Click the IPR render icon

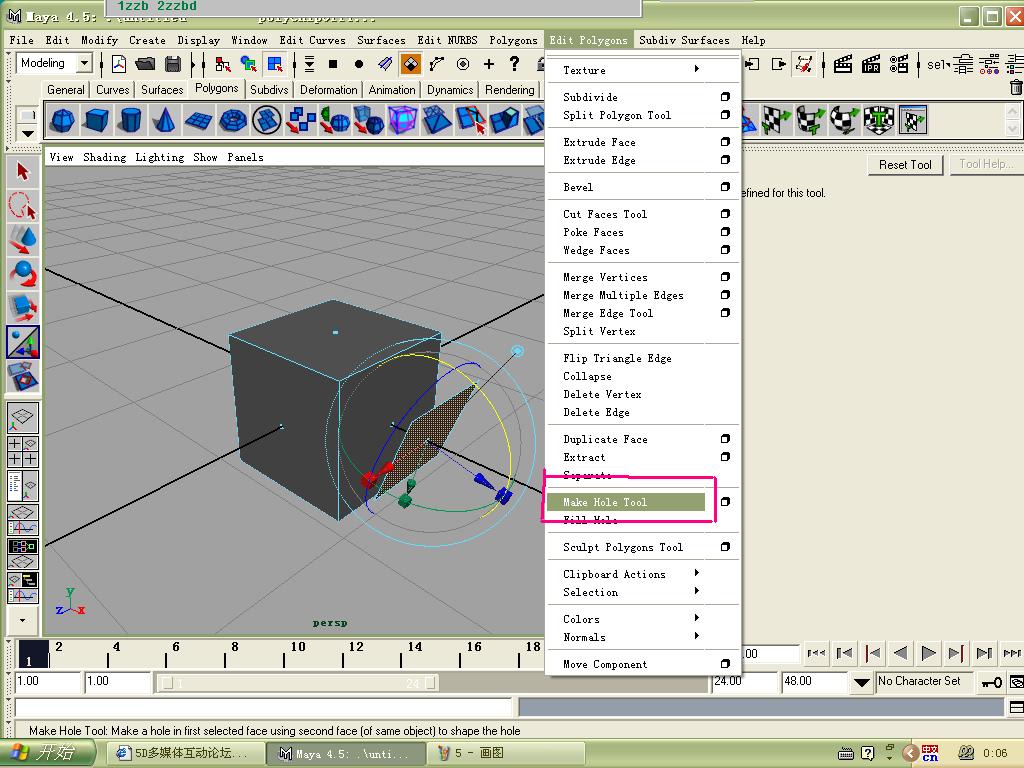[871, 64]
